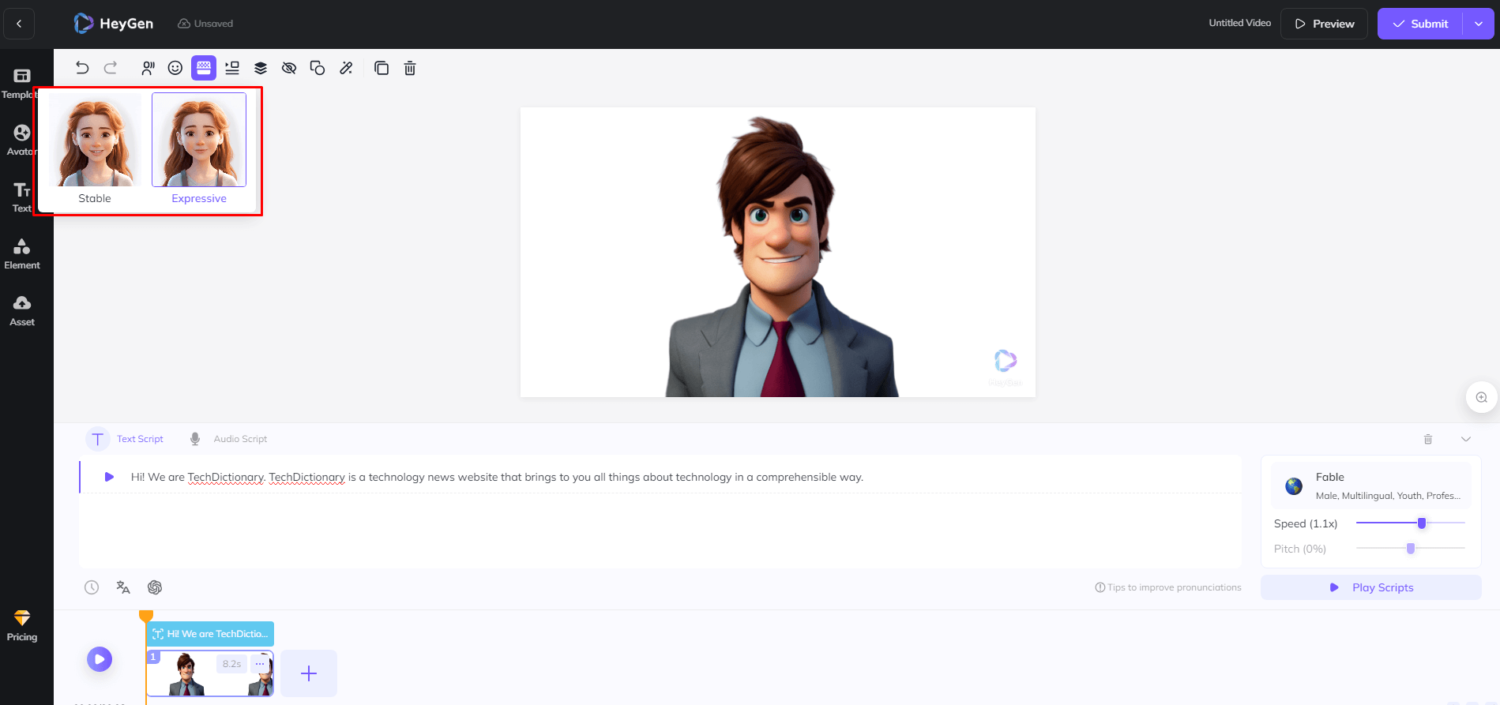Click the Preview button
The image size is (1500, 705).
[1324, 24]
